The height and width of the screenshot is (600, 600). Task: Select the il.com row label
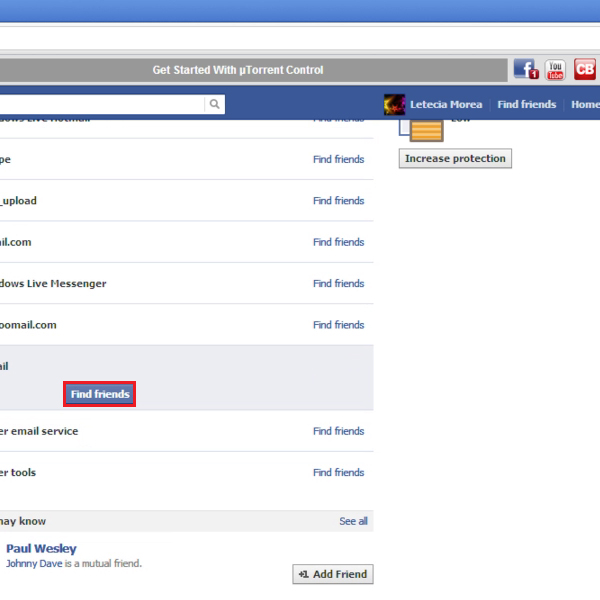pyautogui.click(x=15, y=242)
